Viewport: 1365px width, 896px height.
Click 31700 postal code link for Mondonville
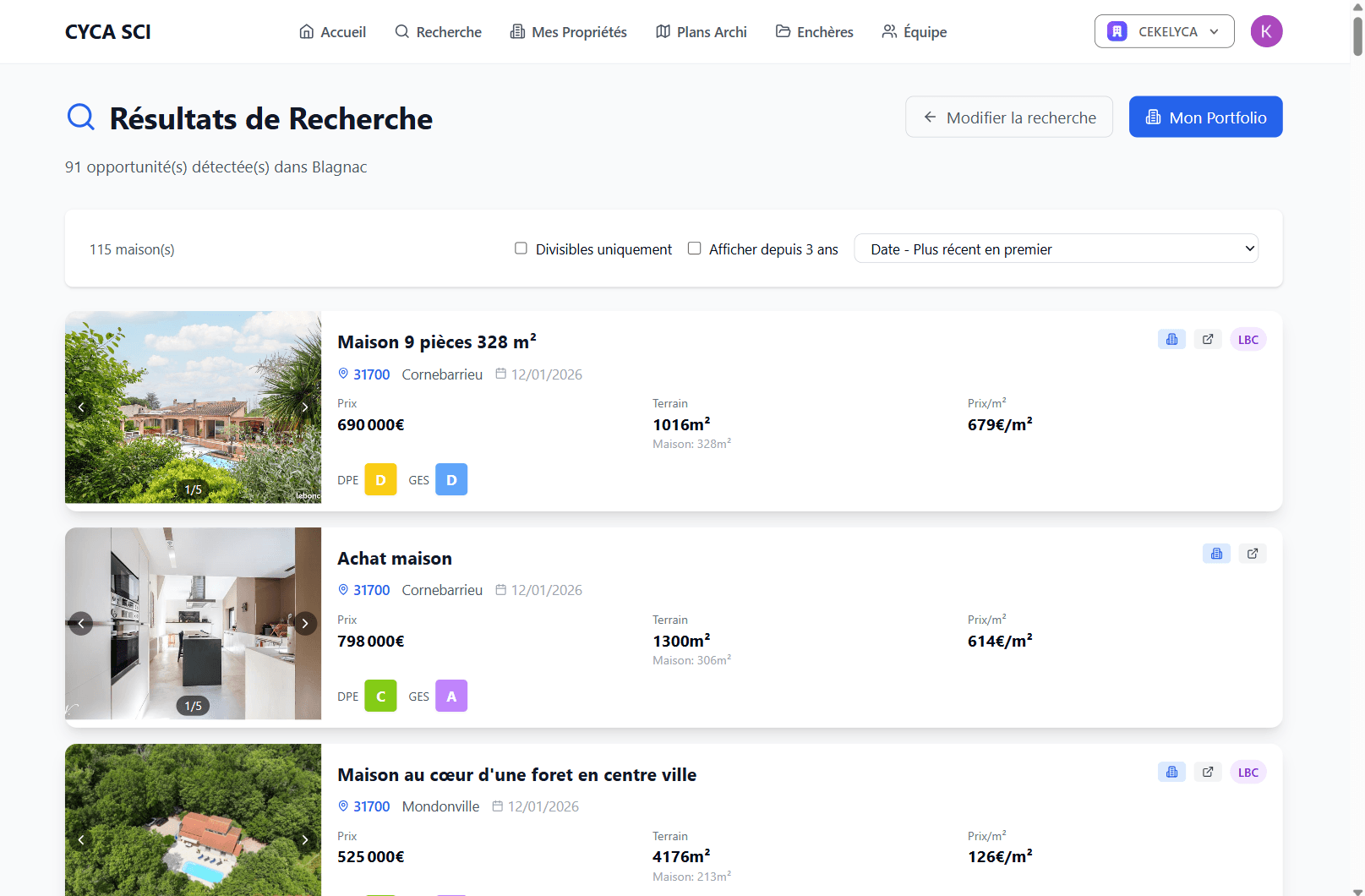point(371,806)
